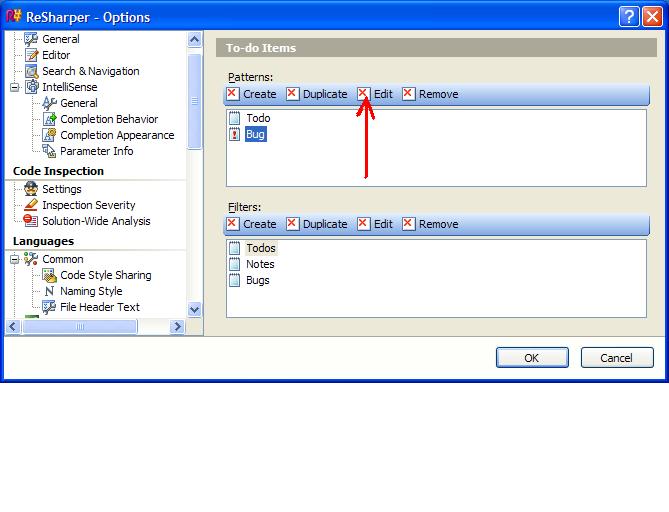Click the Editor options icon

(x=31, y=55)
